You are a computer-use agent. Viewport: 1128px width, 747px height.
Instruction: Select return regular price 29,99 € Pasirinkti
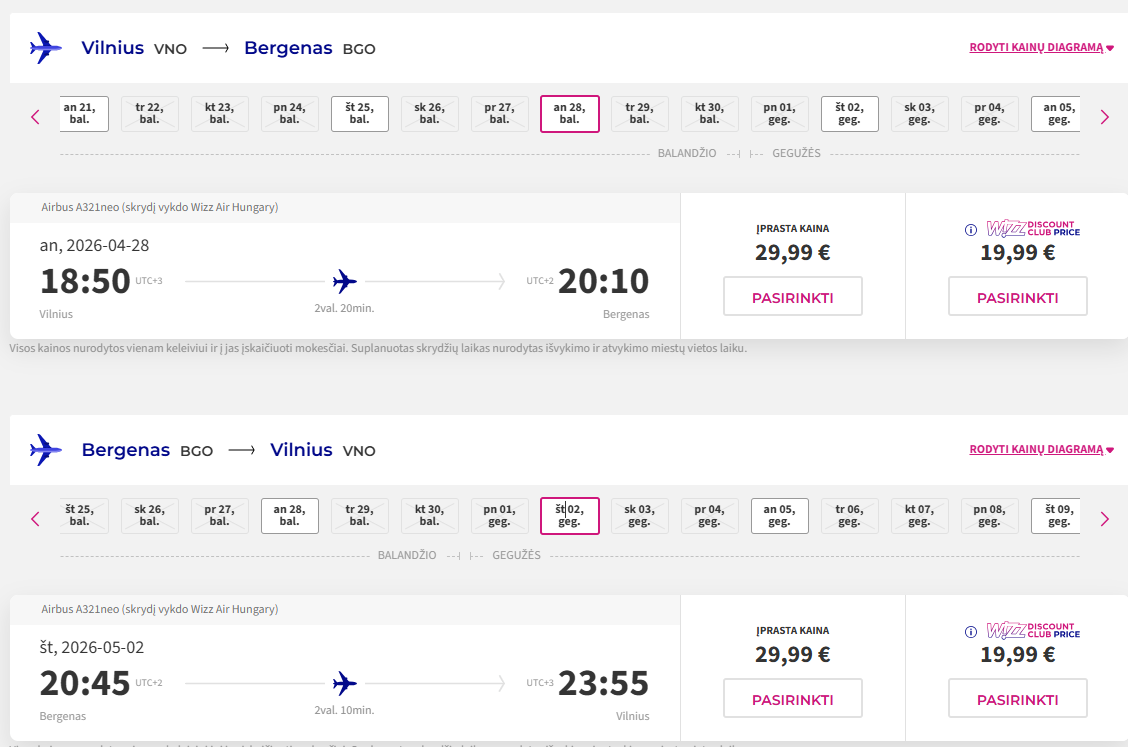pos(792,699)
